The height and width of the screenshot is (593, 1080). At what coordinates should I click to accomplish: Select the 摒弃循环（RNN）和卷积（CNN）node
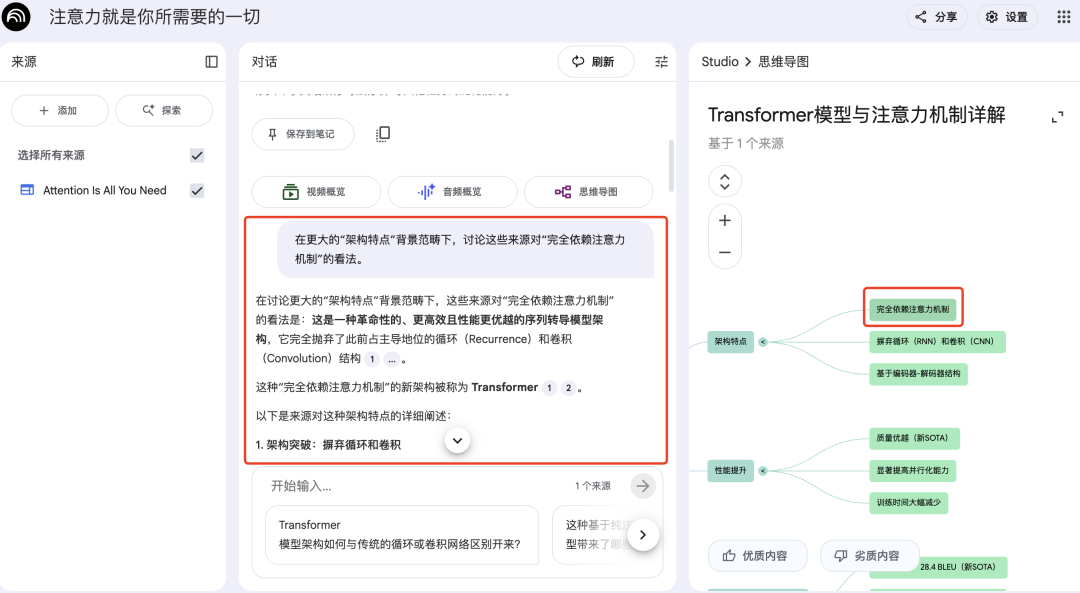pos(937,342)
